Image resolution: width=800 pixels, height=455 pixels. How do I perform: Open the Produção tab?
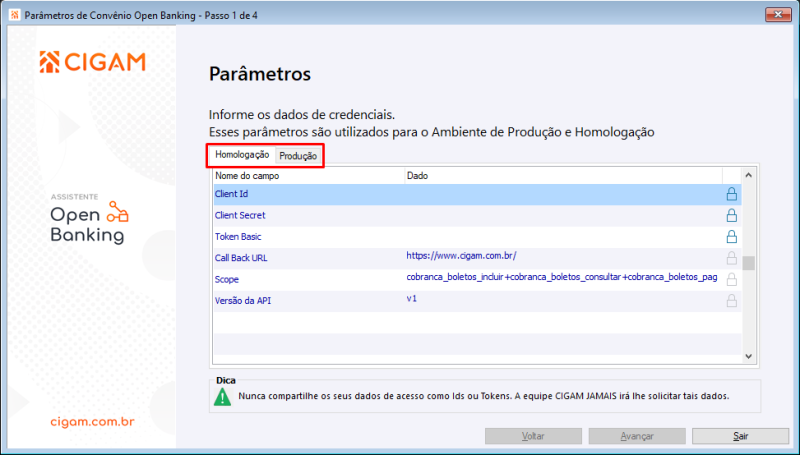(298, 156)
